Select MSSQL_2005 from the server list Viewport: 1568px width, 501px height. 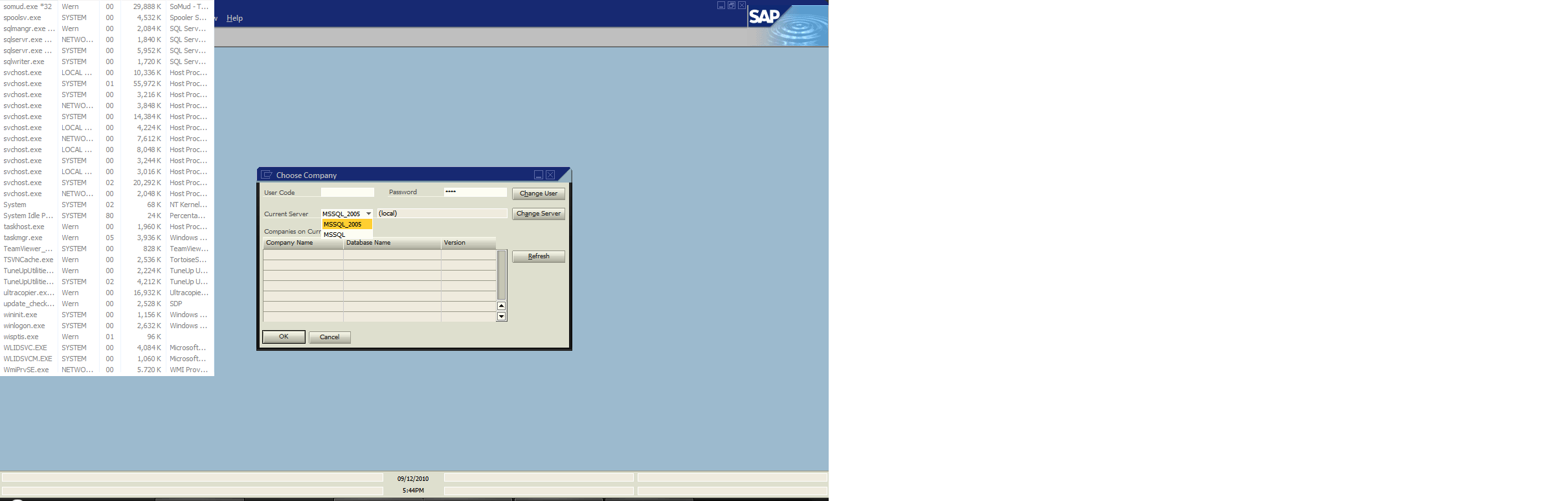pyautogui.click(x=347, y=224)
